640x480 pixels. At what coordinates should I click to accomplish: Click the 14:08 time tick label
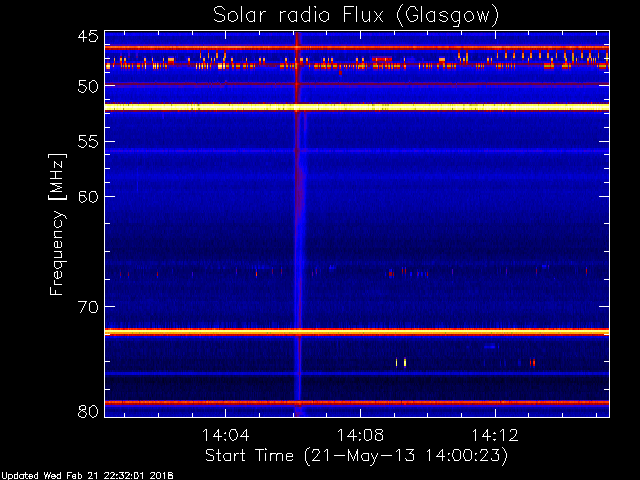click(x=360, y=435)
